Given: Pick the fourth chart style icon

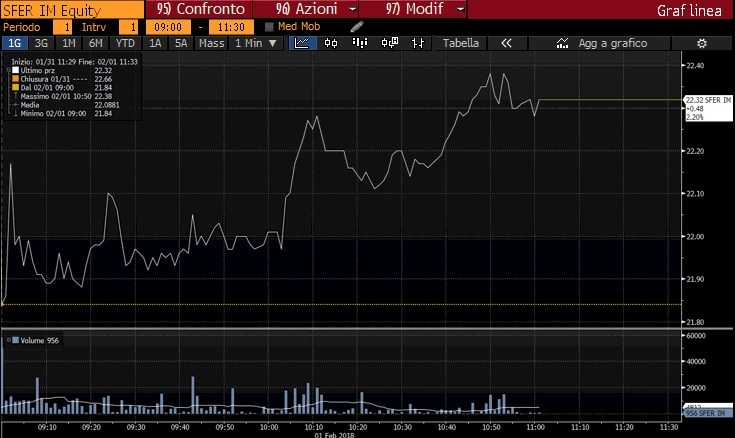Looking at the screenshot, I should coord(389,43).
